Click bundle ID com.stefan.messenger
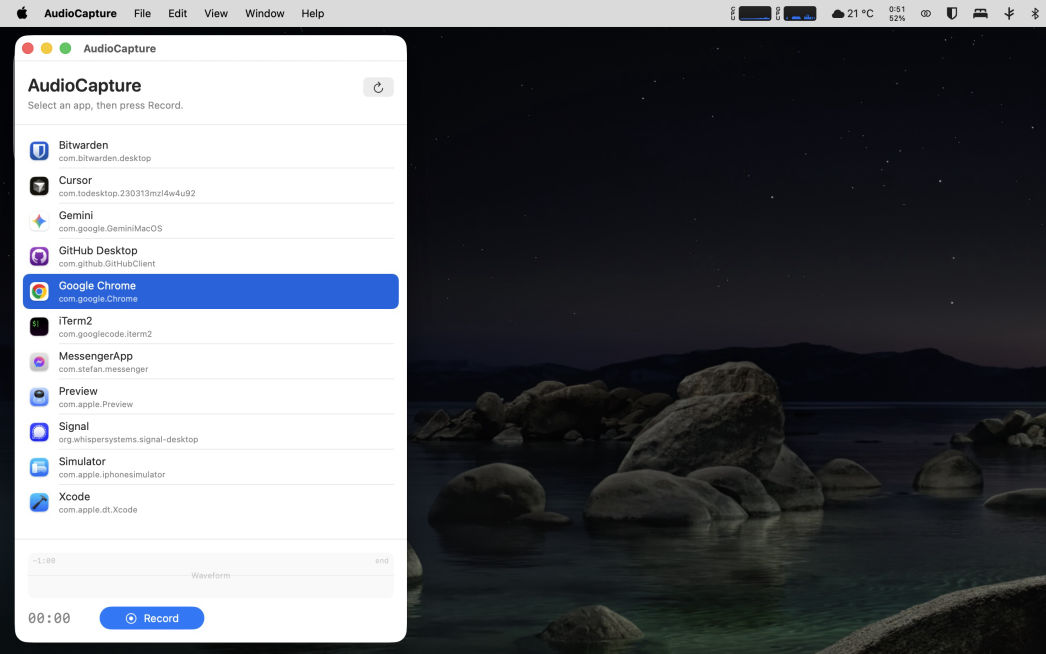Image resolution: width=1046 pixels, height=654 pixels. [x=103, y=369]
